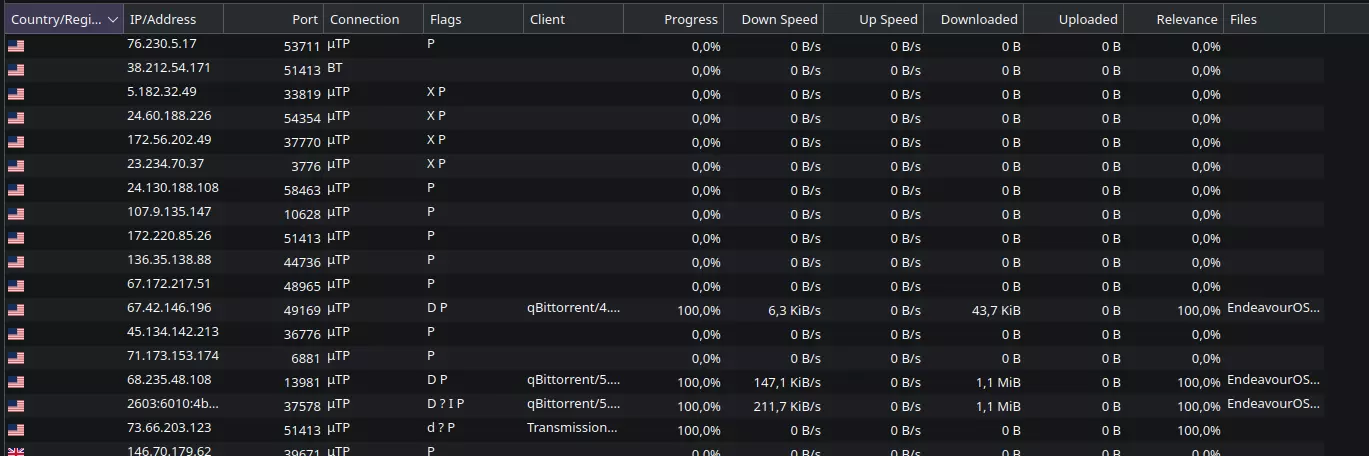This screenshot has height=456, width=1369.
Task: Sort by Client column header
Action: (x=574, y=19)
